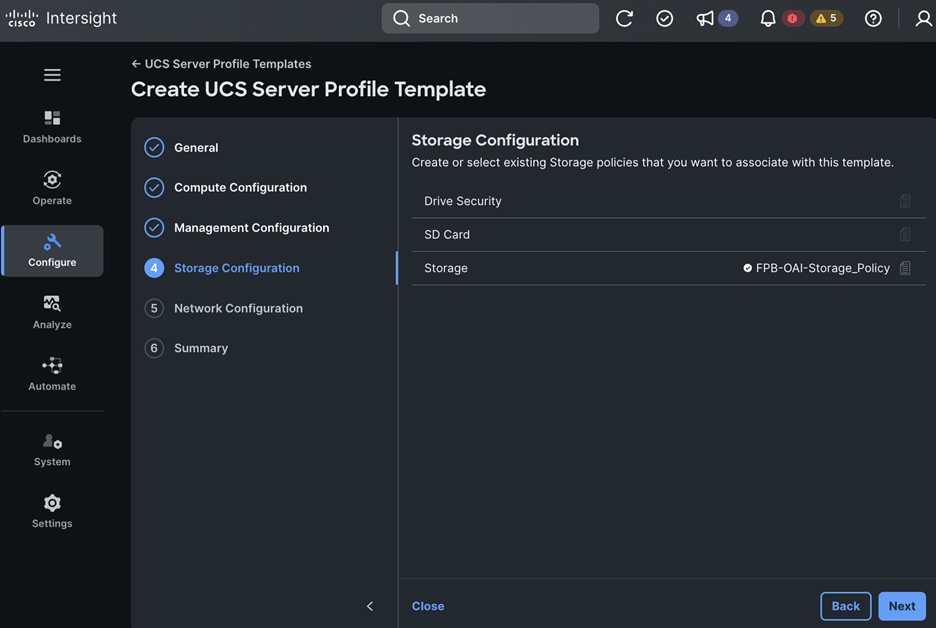Click the Next button

click(x=901, y=606)
